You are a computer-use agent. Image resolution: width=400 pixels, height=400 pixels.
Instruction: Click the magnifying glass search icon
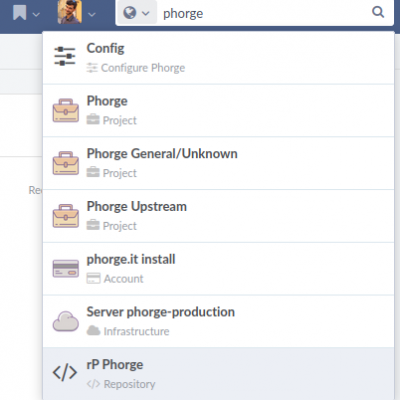[x=378, y=12]
